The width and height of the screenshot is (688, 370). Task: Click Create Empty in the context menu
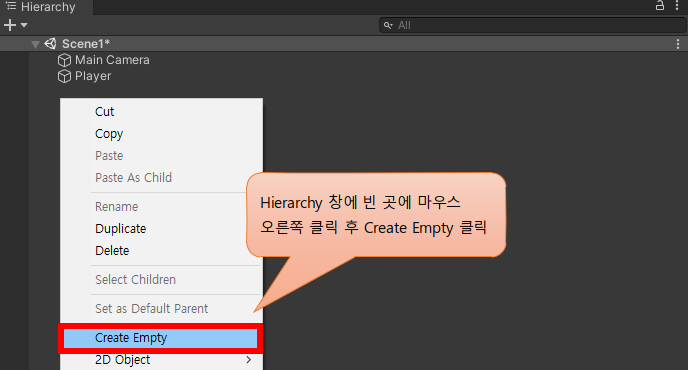[161, 338]
